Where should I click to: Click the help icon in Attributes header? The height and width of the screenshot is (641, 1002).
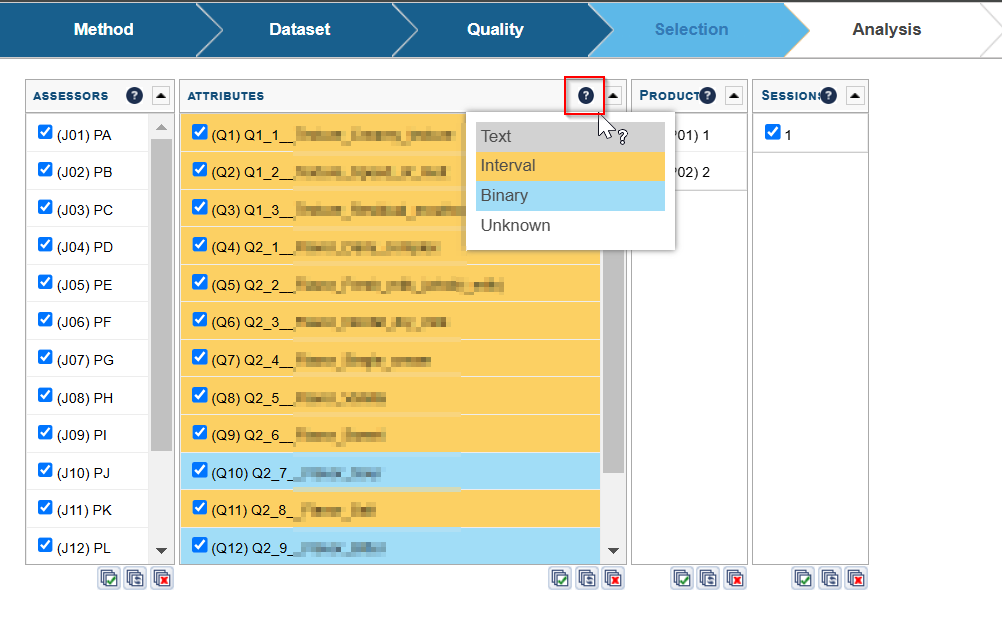pos(585,96)
